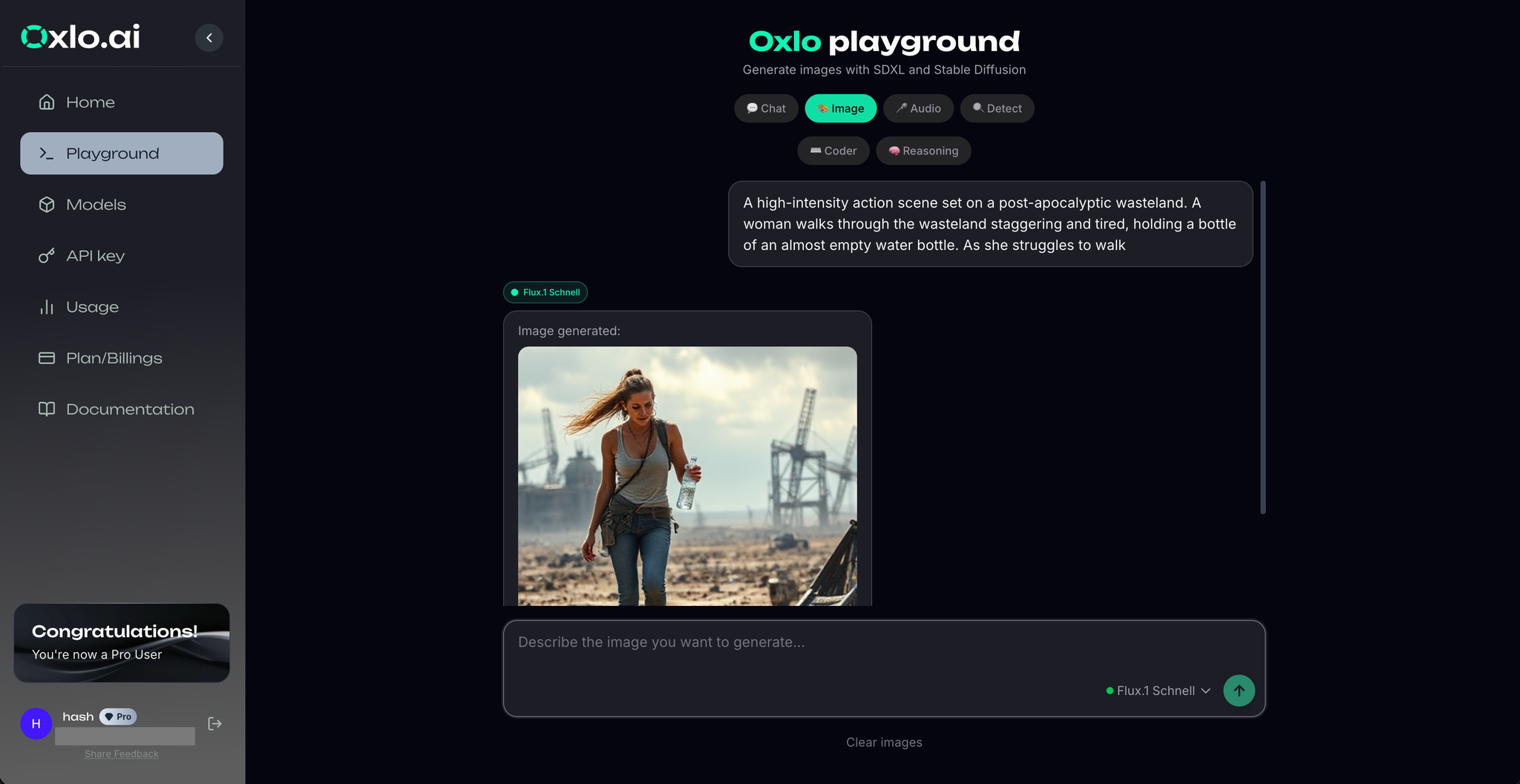Image resolution: width=1520 pixels, height=784 pixels.
Task: Collapse the left sidebar
Action: pyautogui.click(x=209, y=37)
